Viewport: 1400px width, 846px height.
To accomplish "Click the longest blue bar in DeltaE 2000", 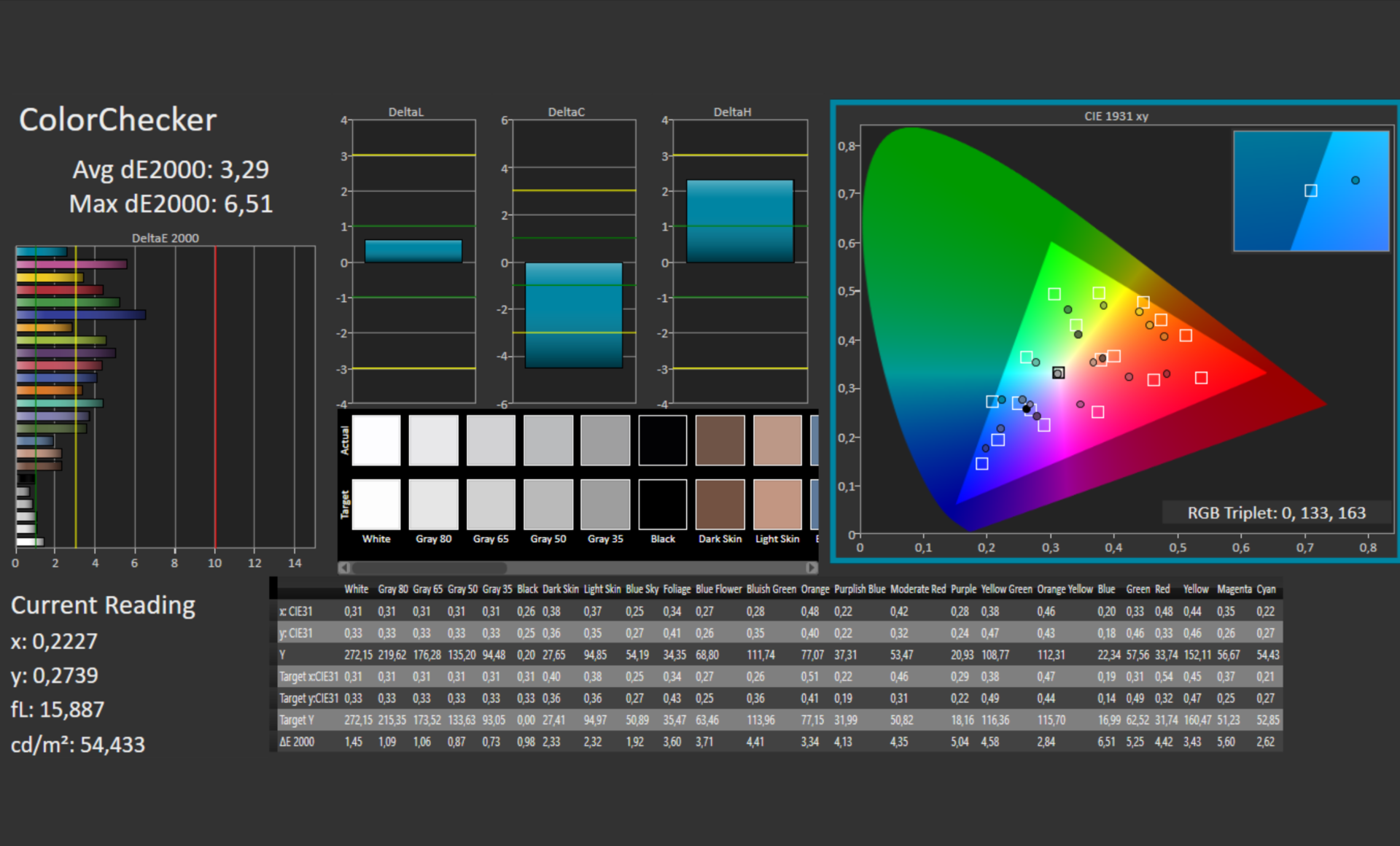I will [80, 314].
